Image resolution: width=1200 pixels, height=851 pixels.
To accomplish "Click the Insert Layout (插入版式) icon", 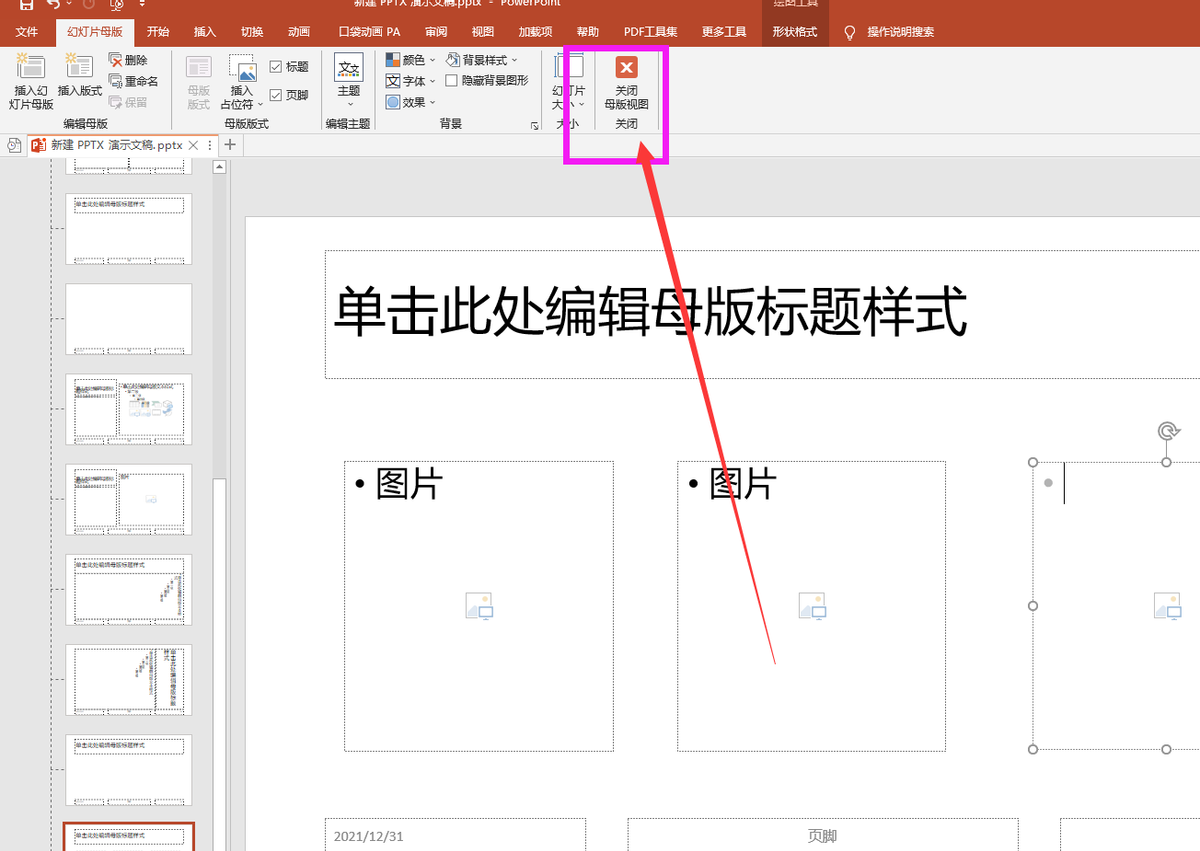I will [80, 67].
